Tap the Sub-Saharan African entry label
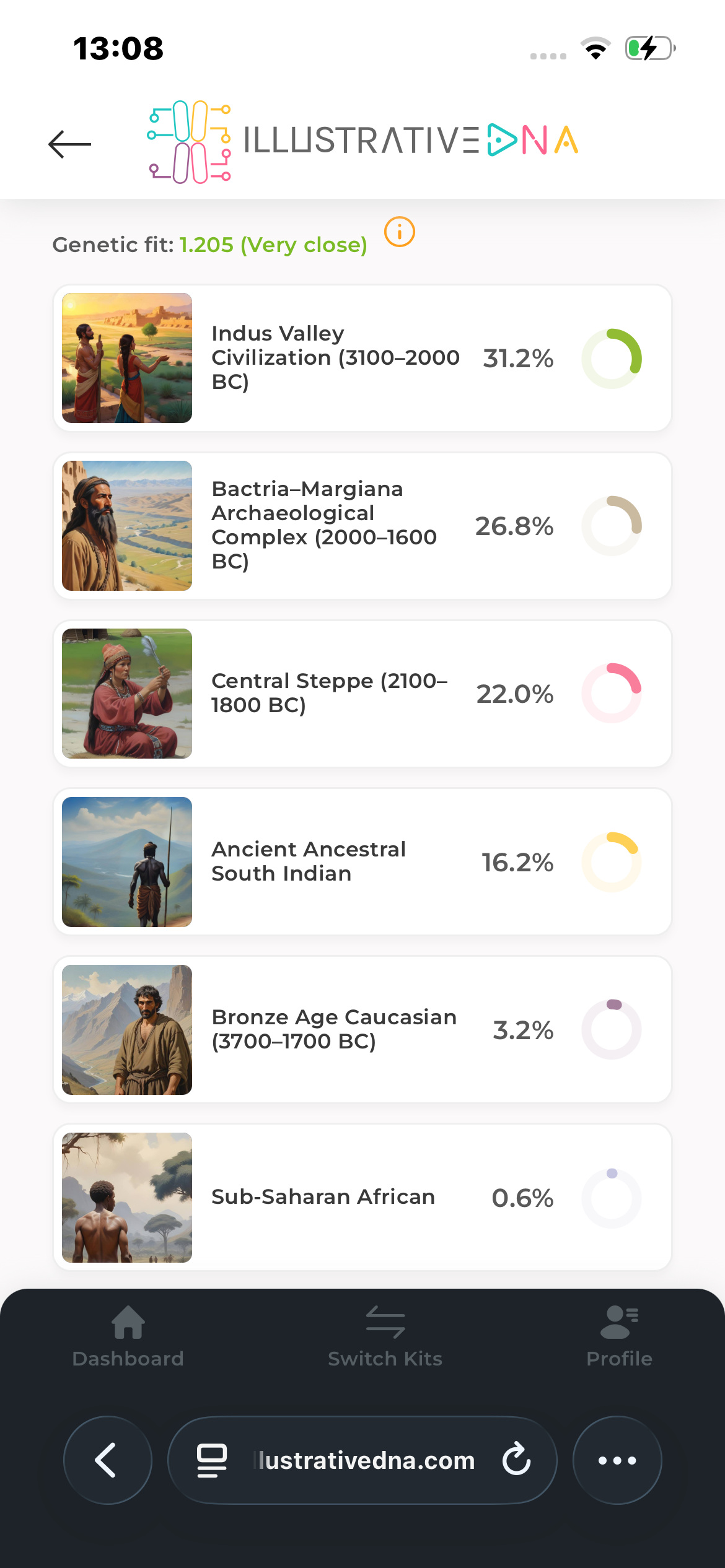This screenshot has height=1568, width=725. pos(323,1197)
